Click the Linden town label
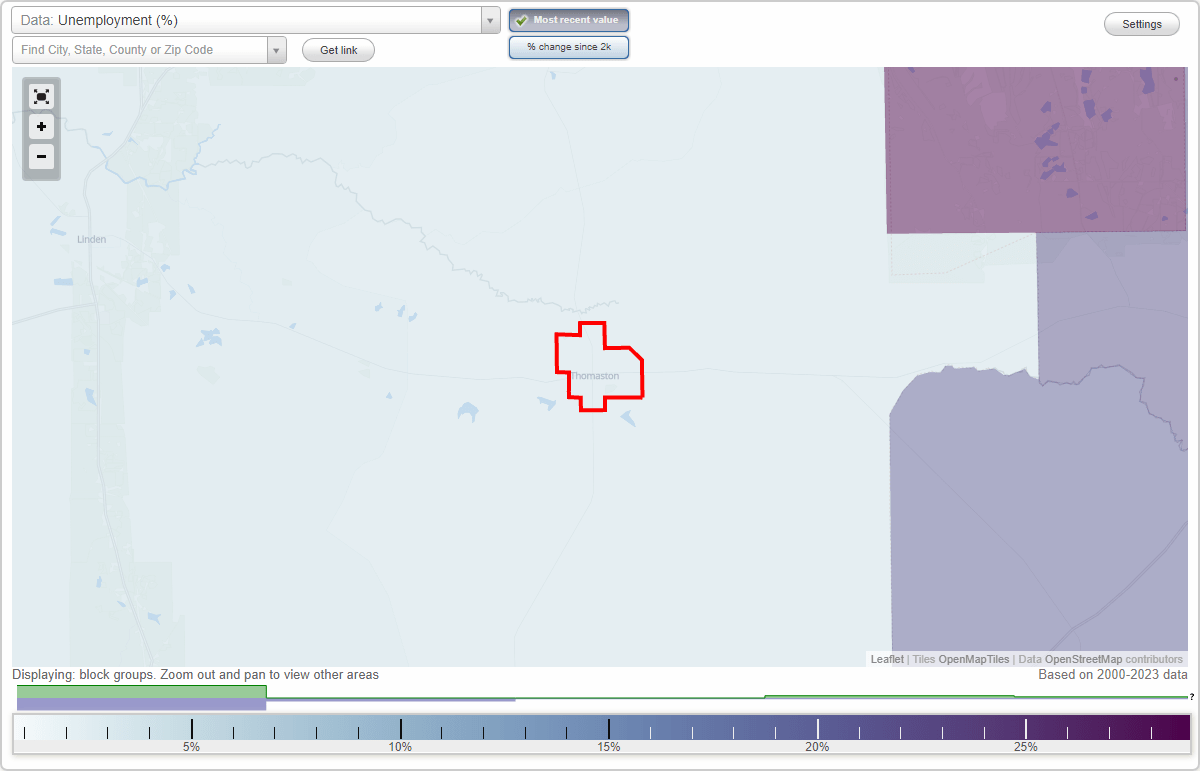 [x=91, y=239]
